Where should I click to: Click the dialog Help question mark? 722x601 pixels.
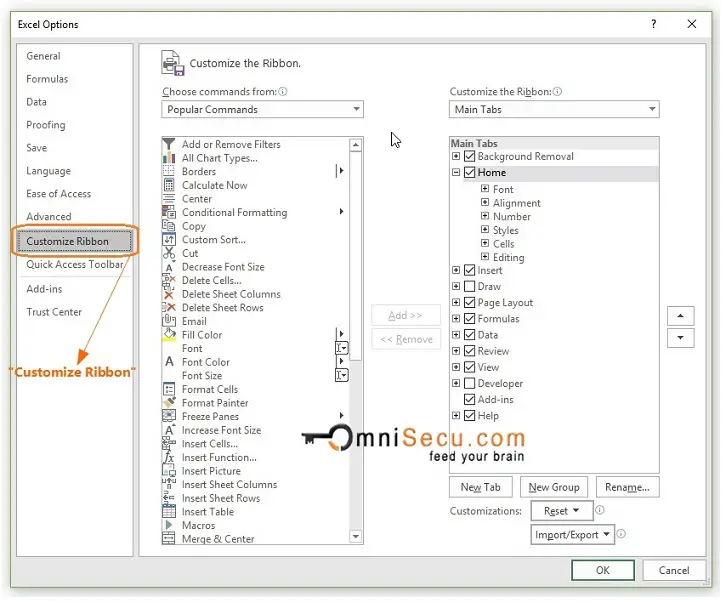pos(653,24)
